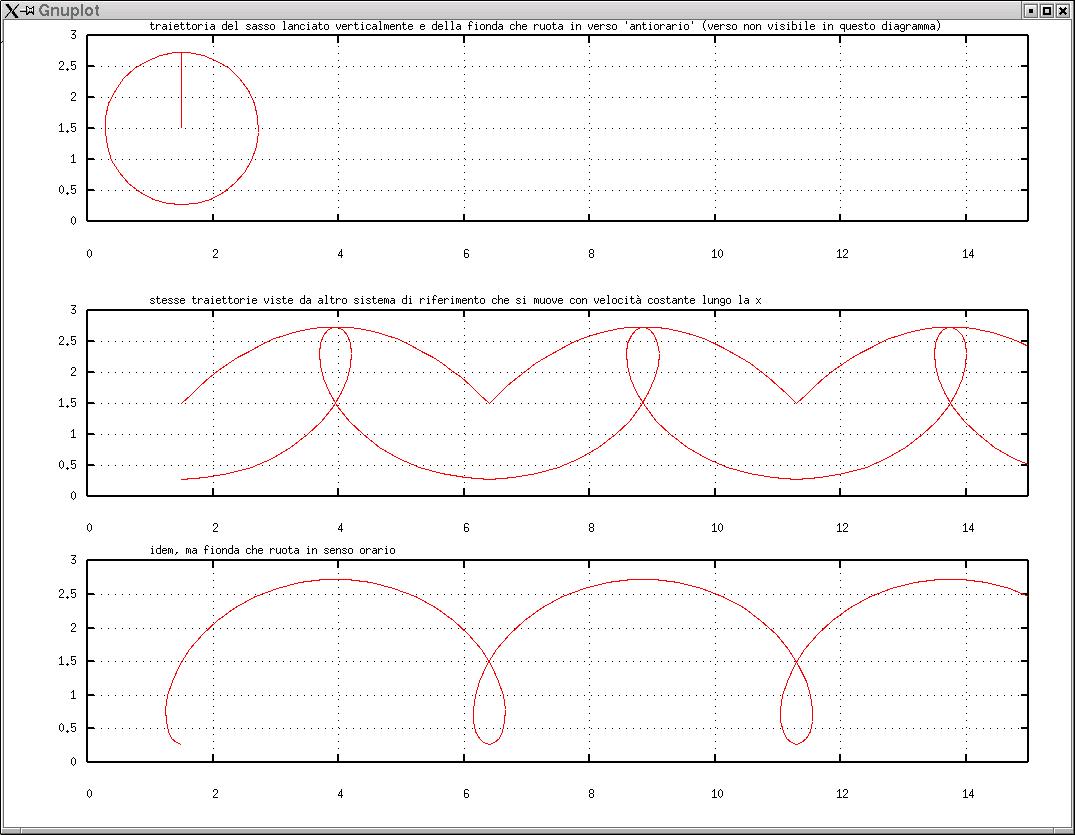Click the small loop near x=4 in middle plot
The width and height of the screenshot is (1075, 835).
pos(336,358)
